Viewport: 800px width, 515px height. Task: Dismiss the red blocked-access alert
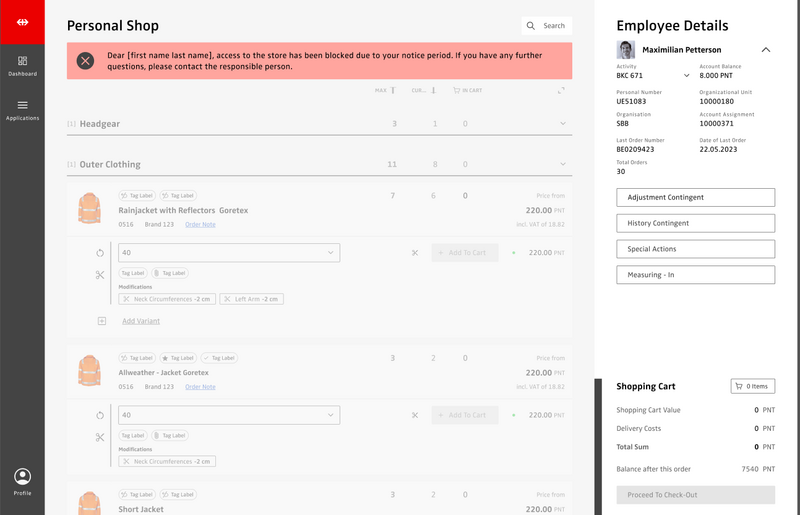pos(86,61)
